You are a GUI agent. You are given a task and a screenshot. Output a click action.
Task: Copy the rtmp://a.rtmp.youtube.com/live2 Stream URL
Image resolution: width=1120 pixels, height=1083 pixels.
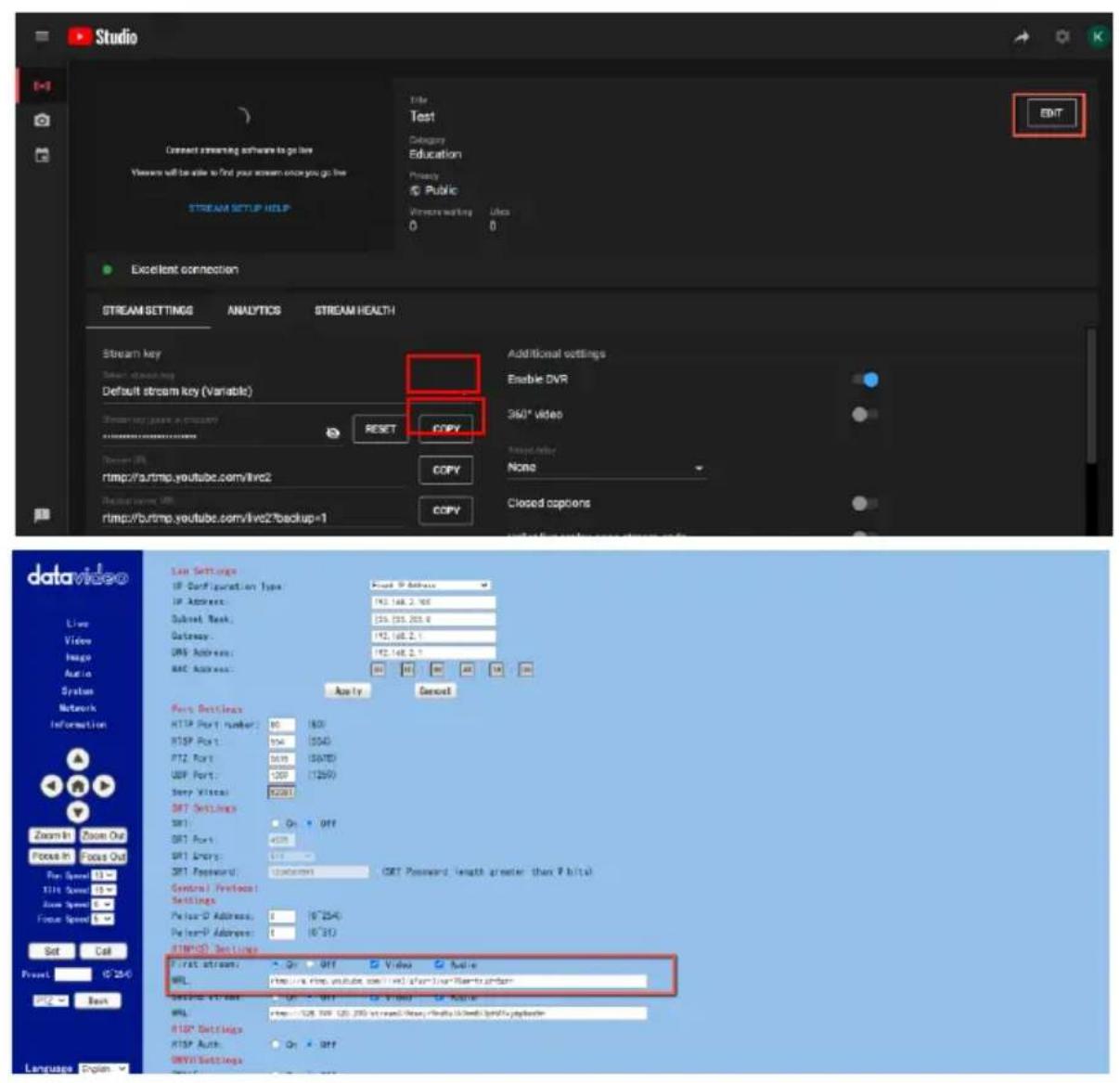[446, 471]
